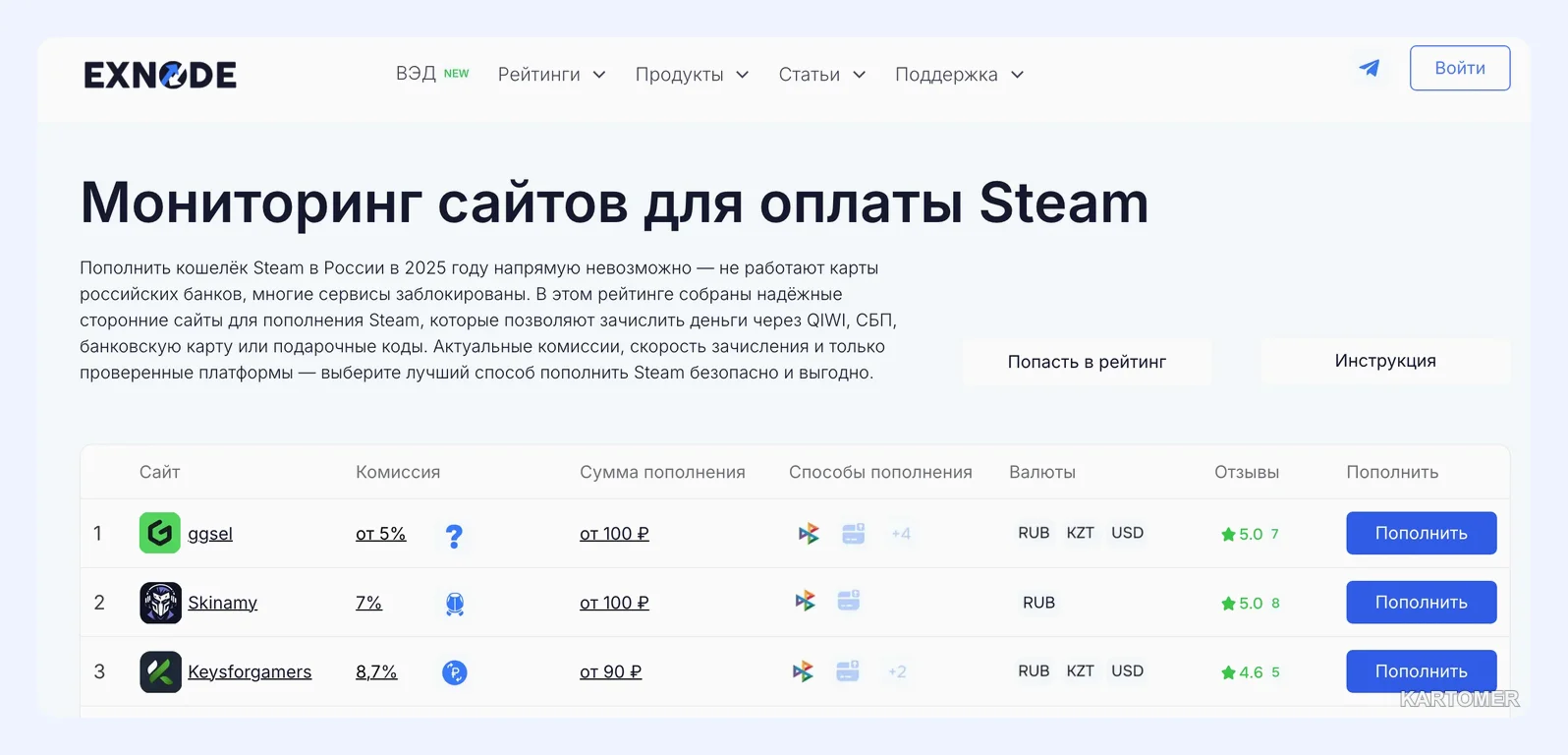
Task: Click the +4 more payment methods badge
Action: (x=901, y=534)
